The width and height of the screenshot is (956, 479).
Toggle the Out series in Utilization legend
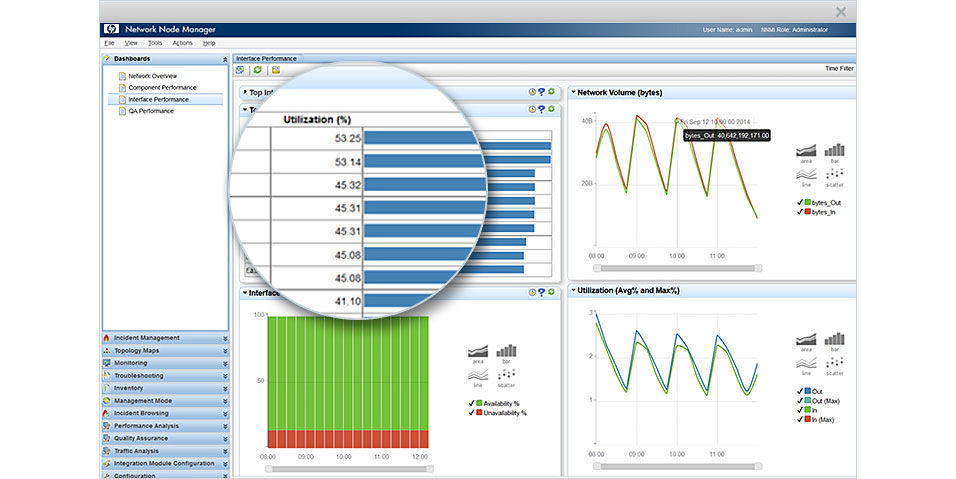point(800,391)
